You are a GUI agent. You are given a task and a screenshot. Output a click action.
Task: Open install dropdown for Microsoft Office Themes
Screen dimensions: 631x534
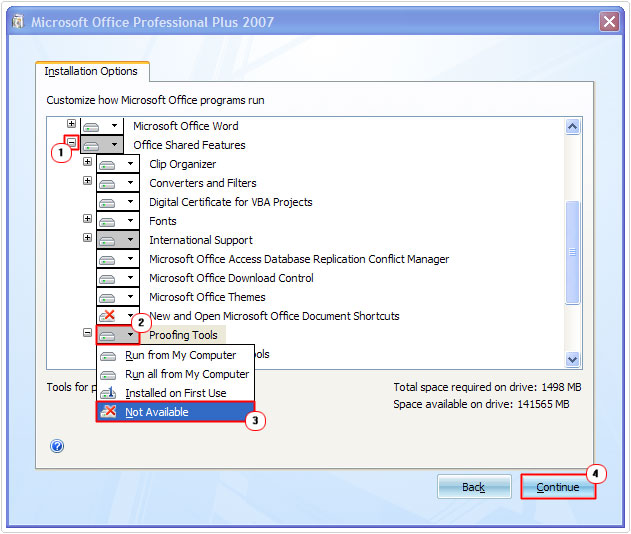click(118, 297)
